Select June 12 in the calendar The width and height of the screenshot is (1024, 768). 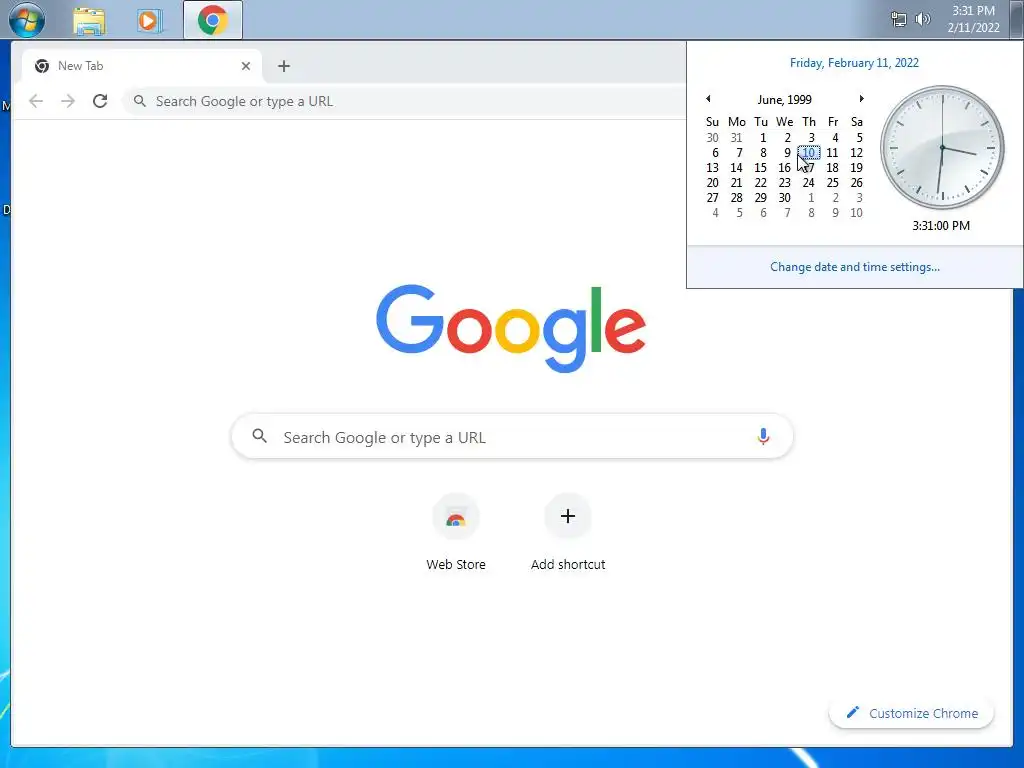(856, 153)
